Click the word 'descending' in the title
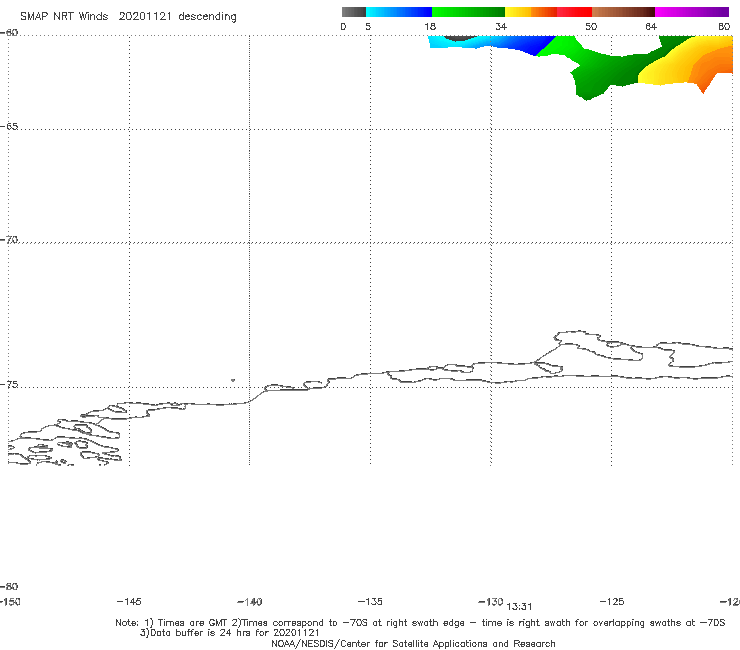 click(207, 17)
